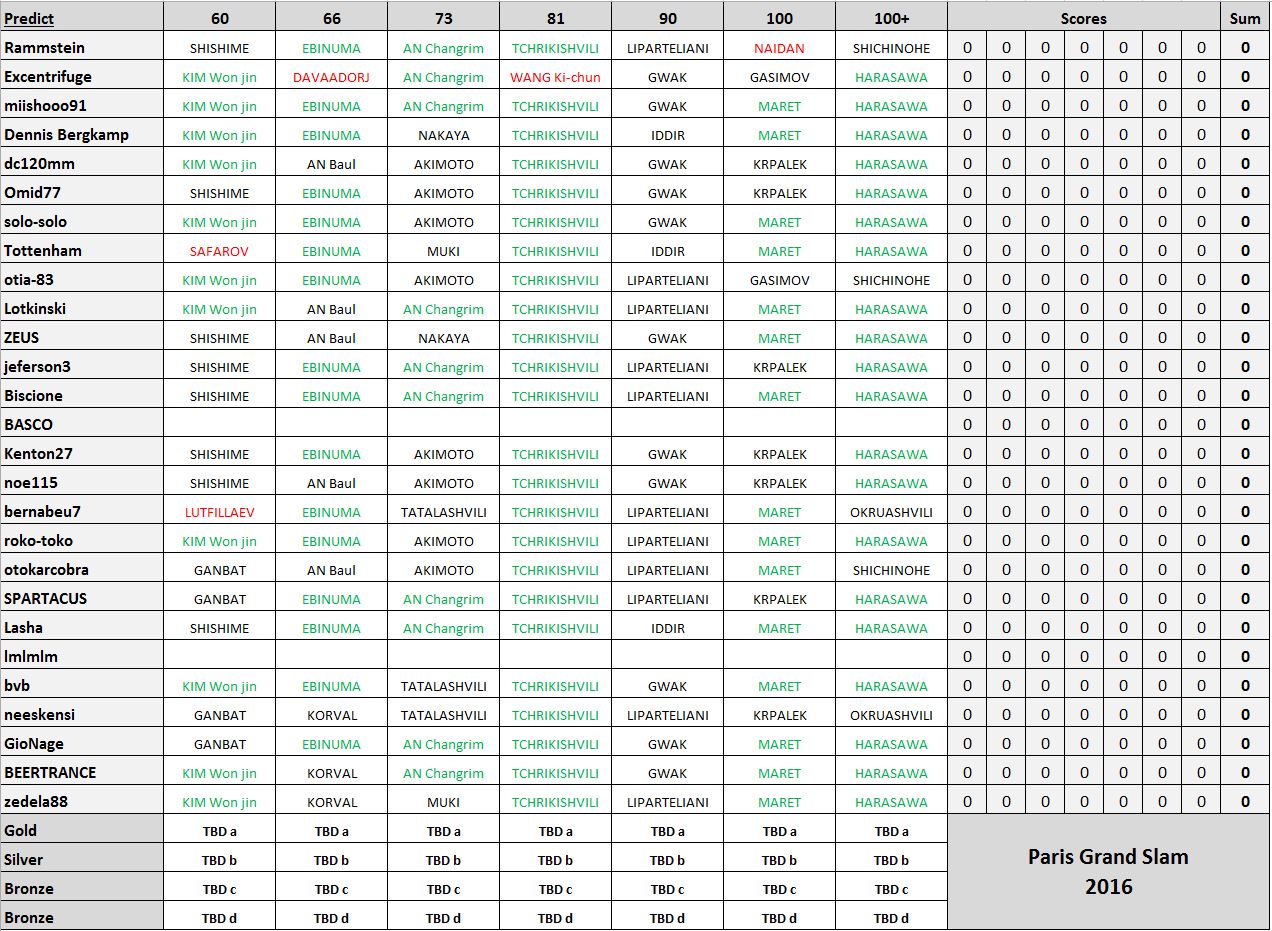Select the SPARTACUS name cell

tap(82, 598)
